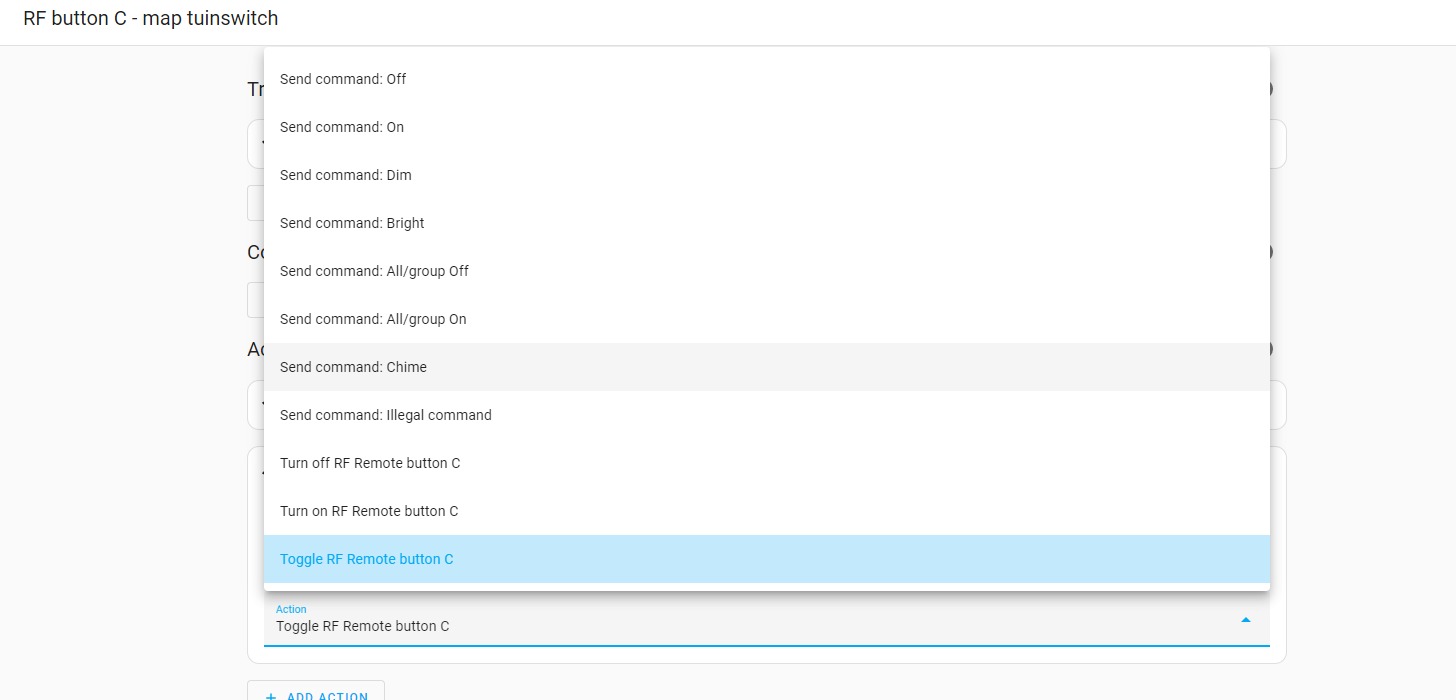
Task: Pick the 'Send command: Dim' entry
Action: 346,175
